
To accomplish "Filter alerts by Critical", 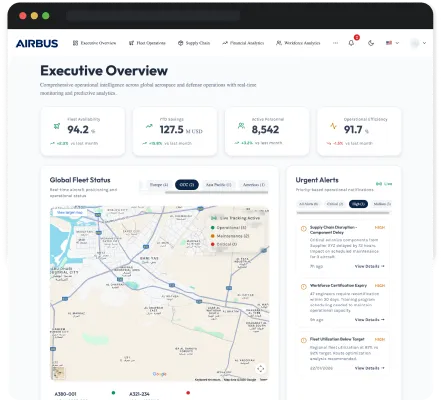I will [335, 204].
